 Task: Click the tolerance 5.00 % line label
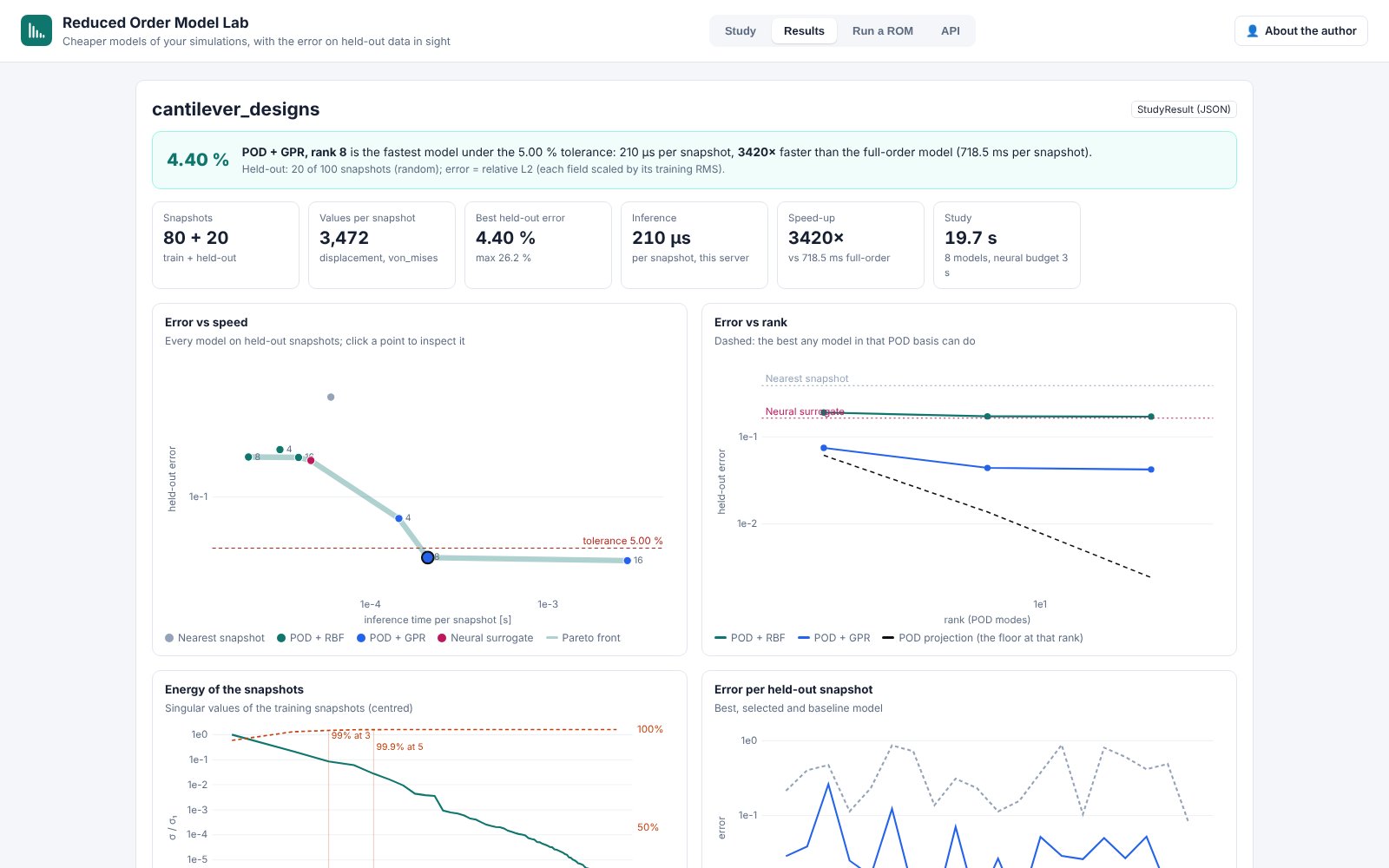622,541
